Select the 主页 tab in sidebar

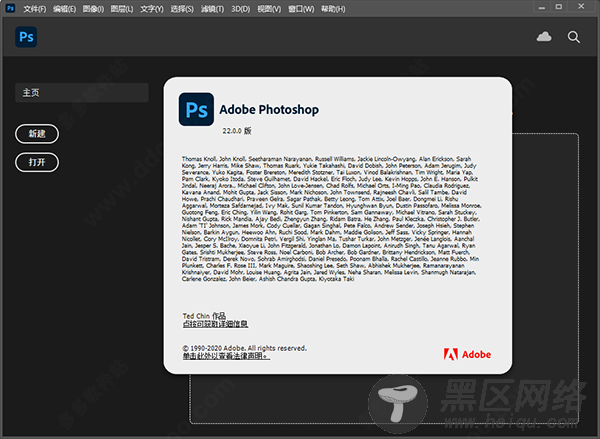tap(82, 93)
